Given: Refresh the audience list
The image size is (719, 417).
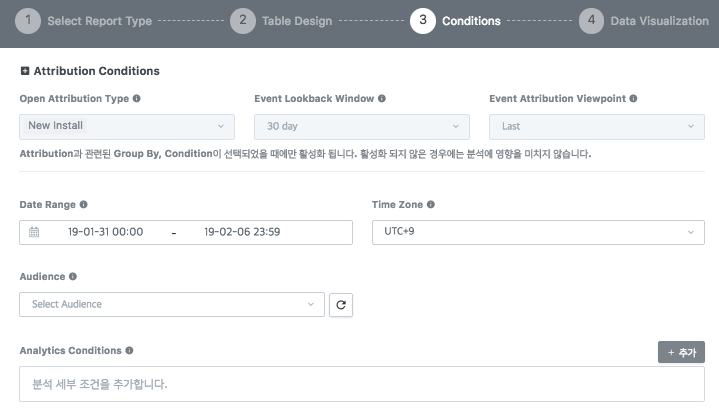Looking at the screenshot, I should [341, 305].
